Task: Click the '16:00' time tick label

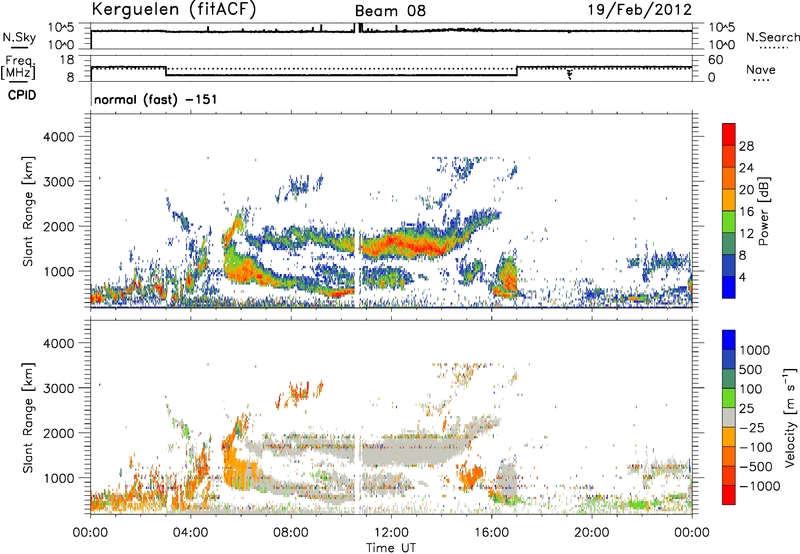Action: point(491,533)
